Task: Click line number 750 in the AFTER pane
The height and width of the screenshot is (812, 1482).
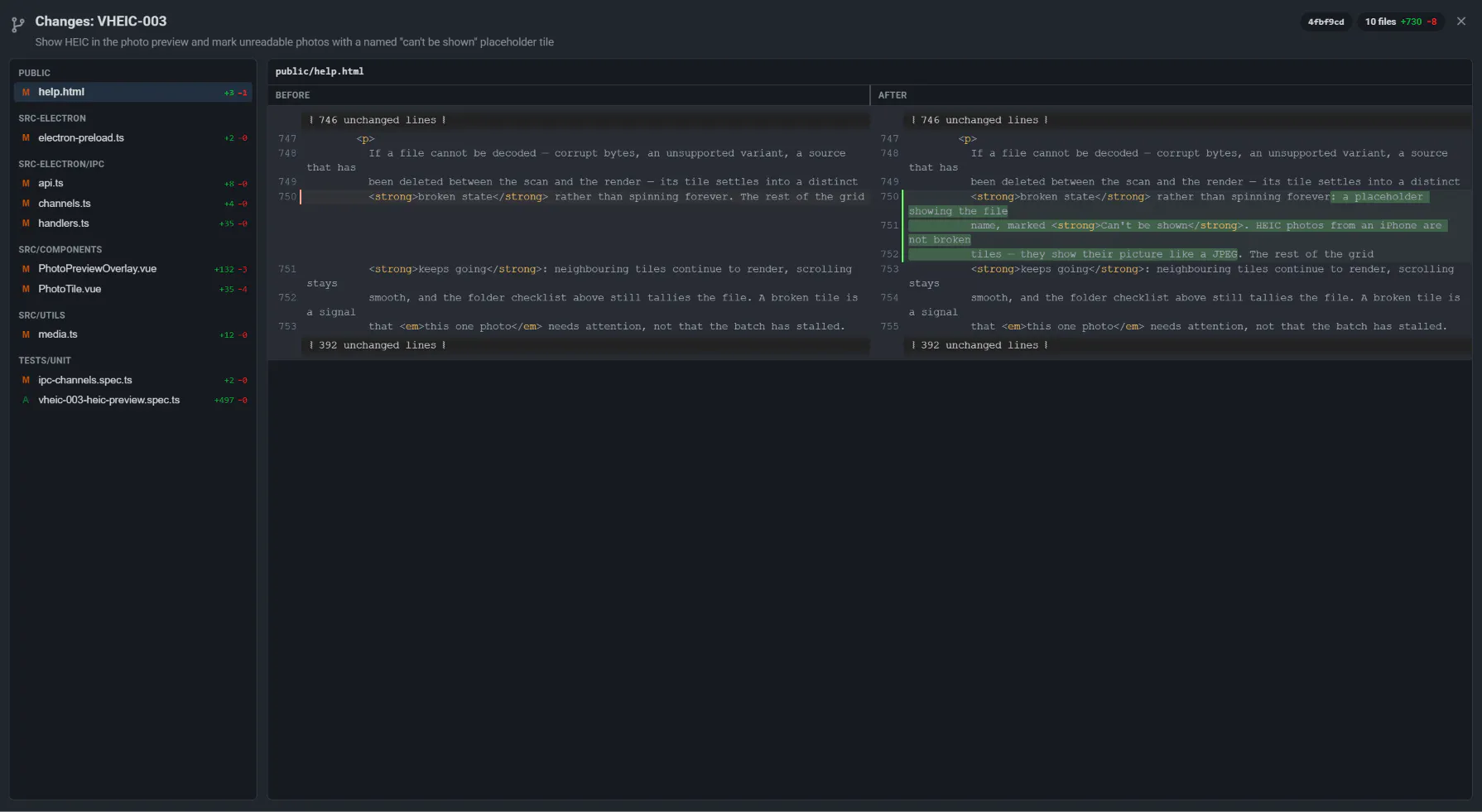Action: tap(889, 197)
